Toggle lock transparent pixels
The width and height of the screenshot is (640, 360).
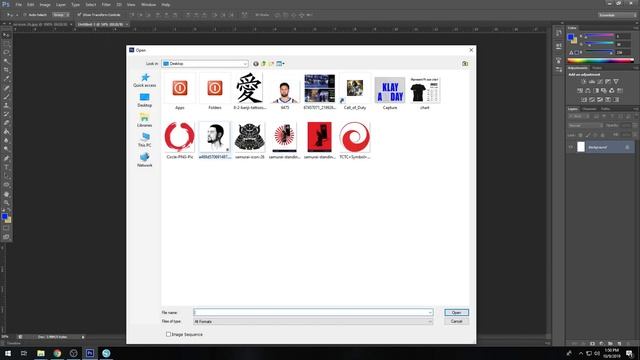coord(580,135)
